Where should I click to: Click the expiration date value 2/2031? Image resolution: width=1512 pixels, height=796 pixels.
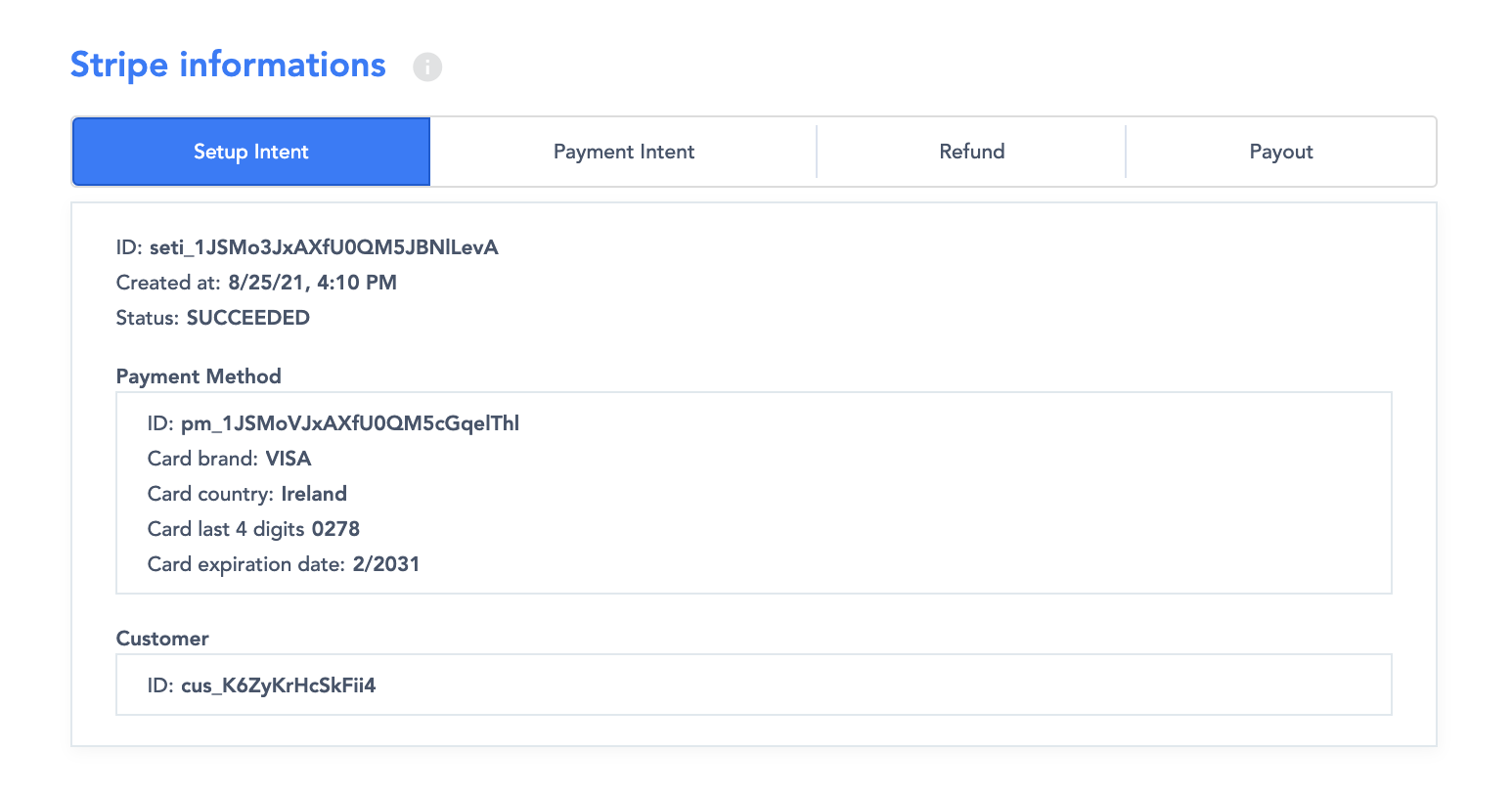tap(386, 564)
